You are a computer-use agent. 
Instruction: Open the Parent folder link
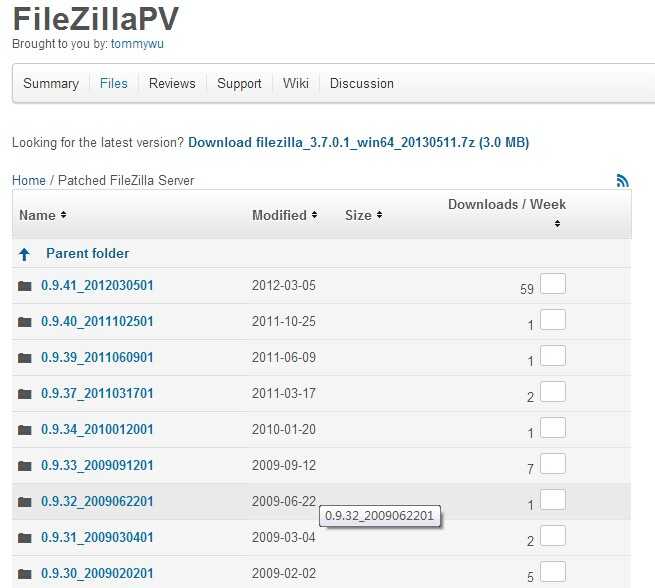pos(88,253)
